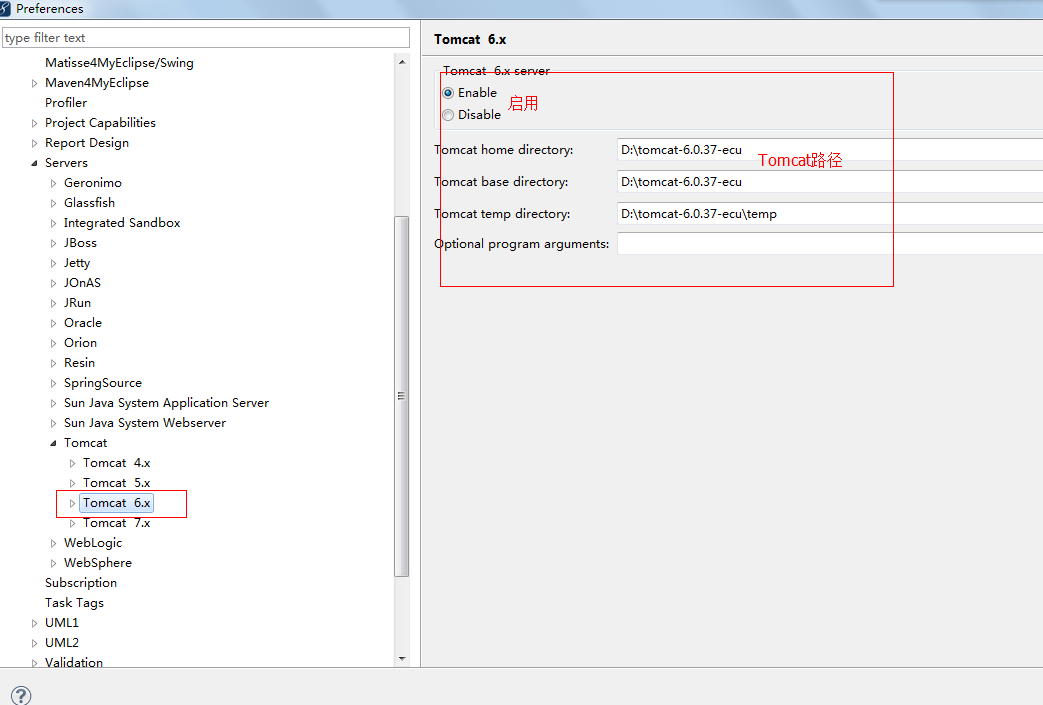Viewport: 1043px width, 705px height.
Task: Expand the Tomcat 6.x node arrow
Action: point(73,503)
